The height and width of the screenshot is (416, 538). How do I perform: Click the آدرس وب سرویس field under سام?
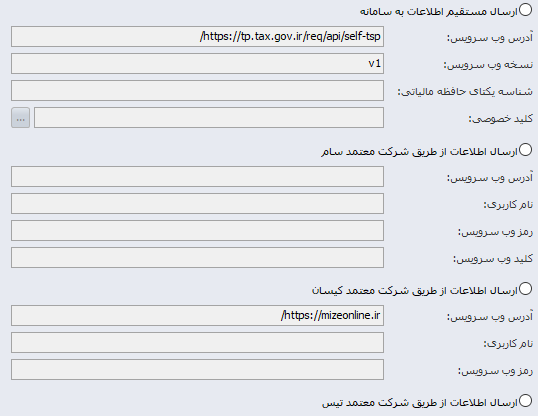197,177
